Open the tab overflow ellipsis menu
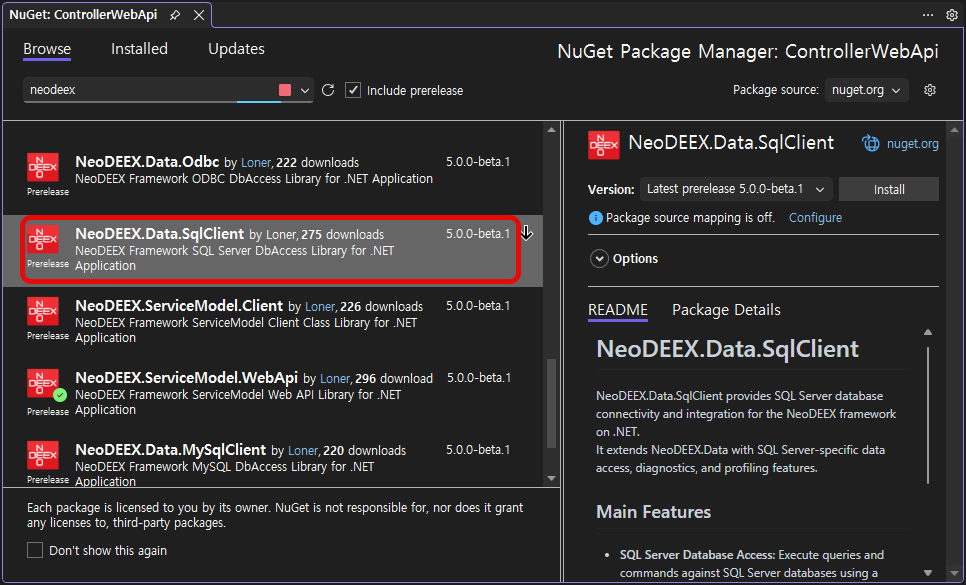 [x=928, y=15]
